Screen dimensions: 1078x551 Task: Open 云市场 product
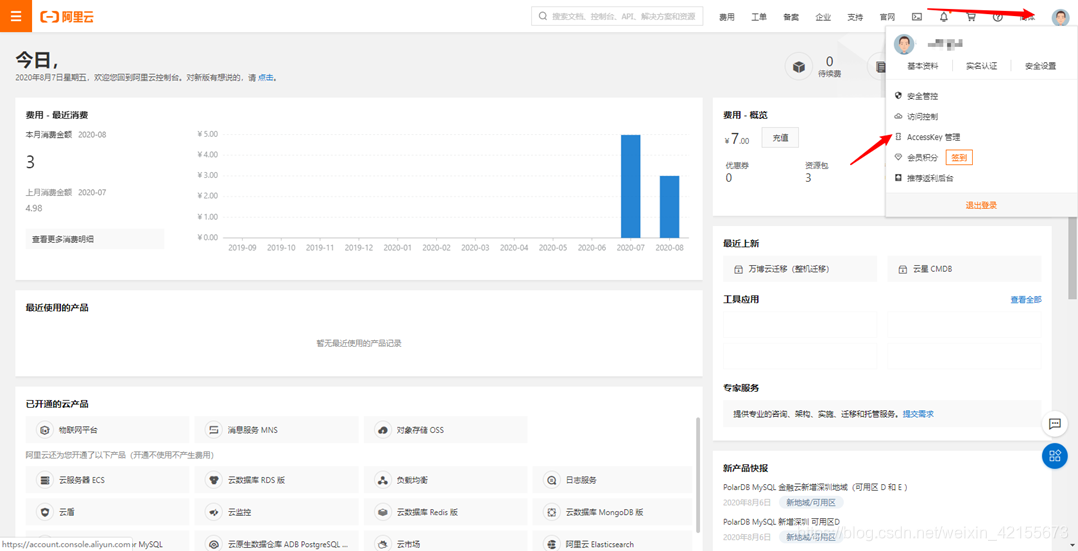point(446,543)
